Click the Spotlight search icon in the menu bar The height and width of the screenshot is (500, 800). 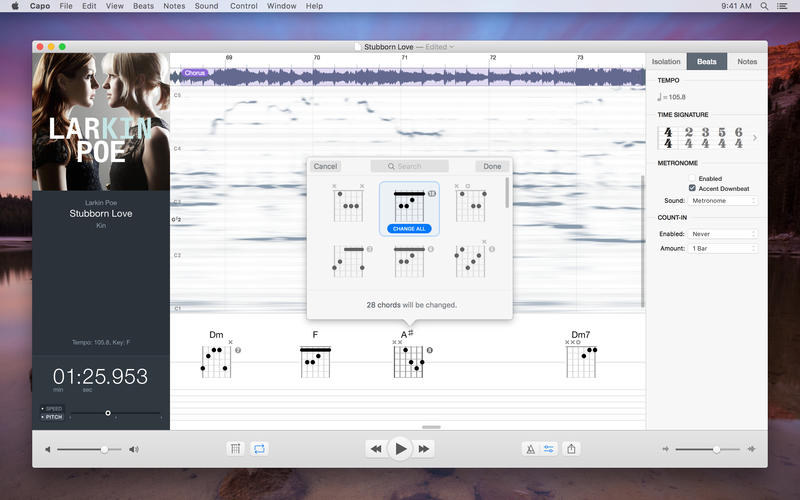(x=764, y=6)
